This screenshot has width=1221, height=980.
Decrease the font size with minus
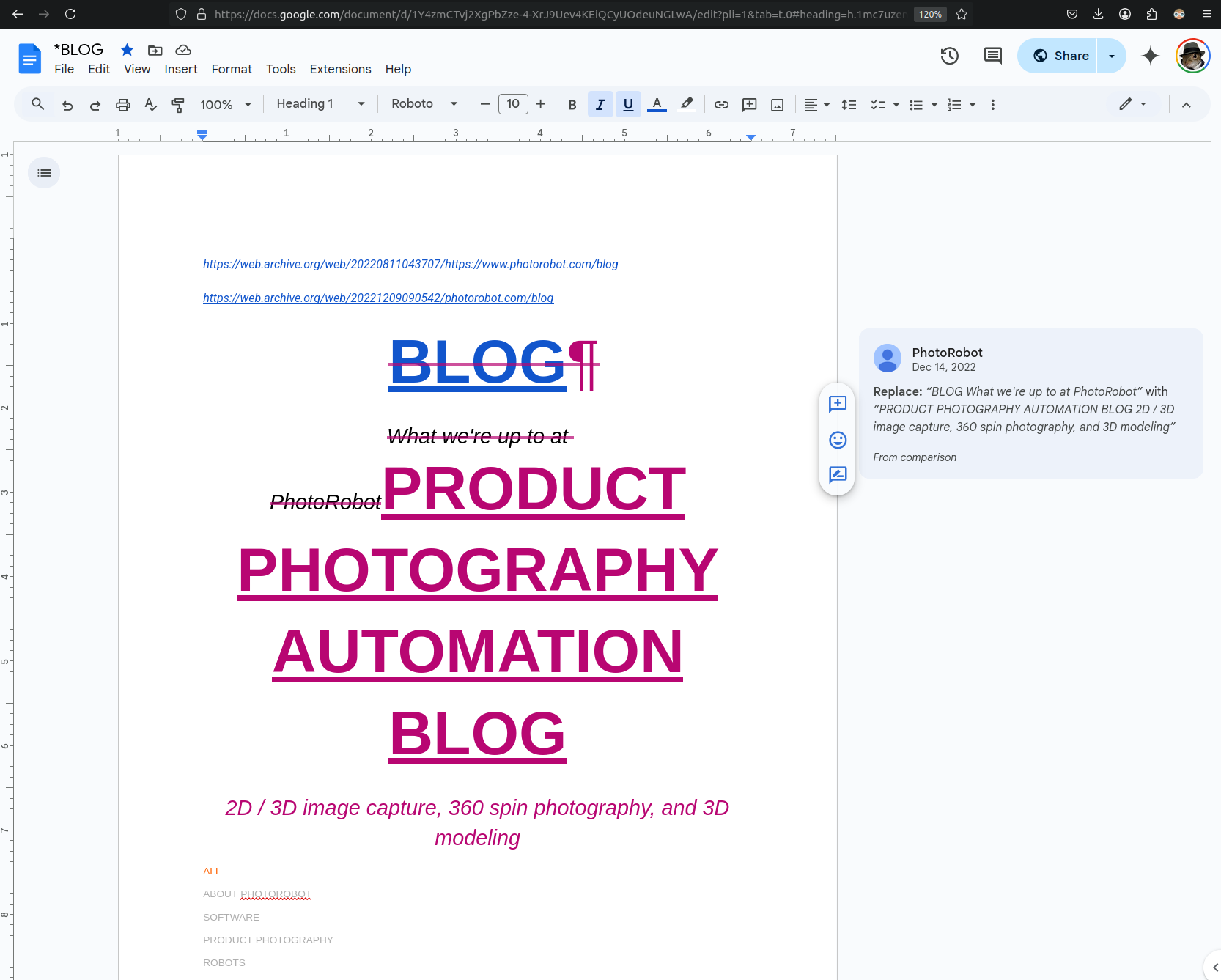tap(484, 105)
